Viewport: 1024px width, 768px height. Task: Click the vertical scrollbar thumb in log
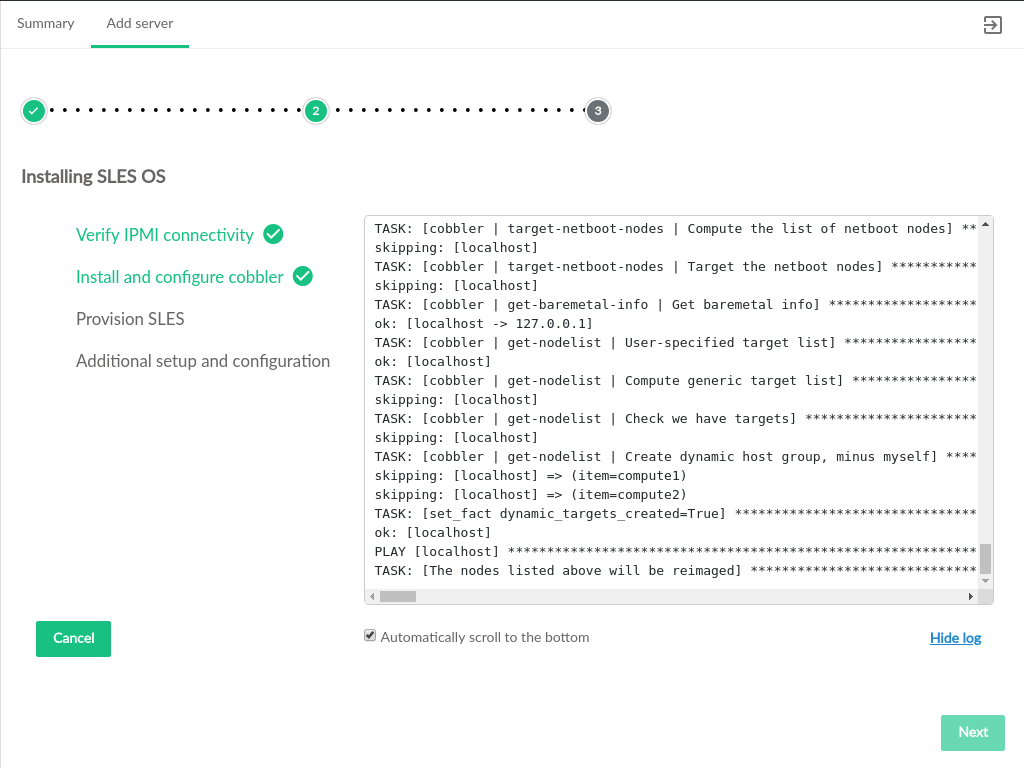[x=985, y=558]
